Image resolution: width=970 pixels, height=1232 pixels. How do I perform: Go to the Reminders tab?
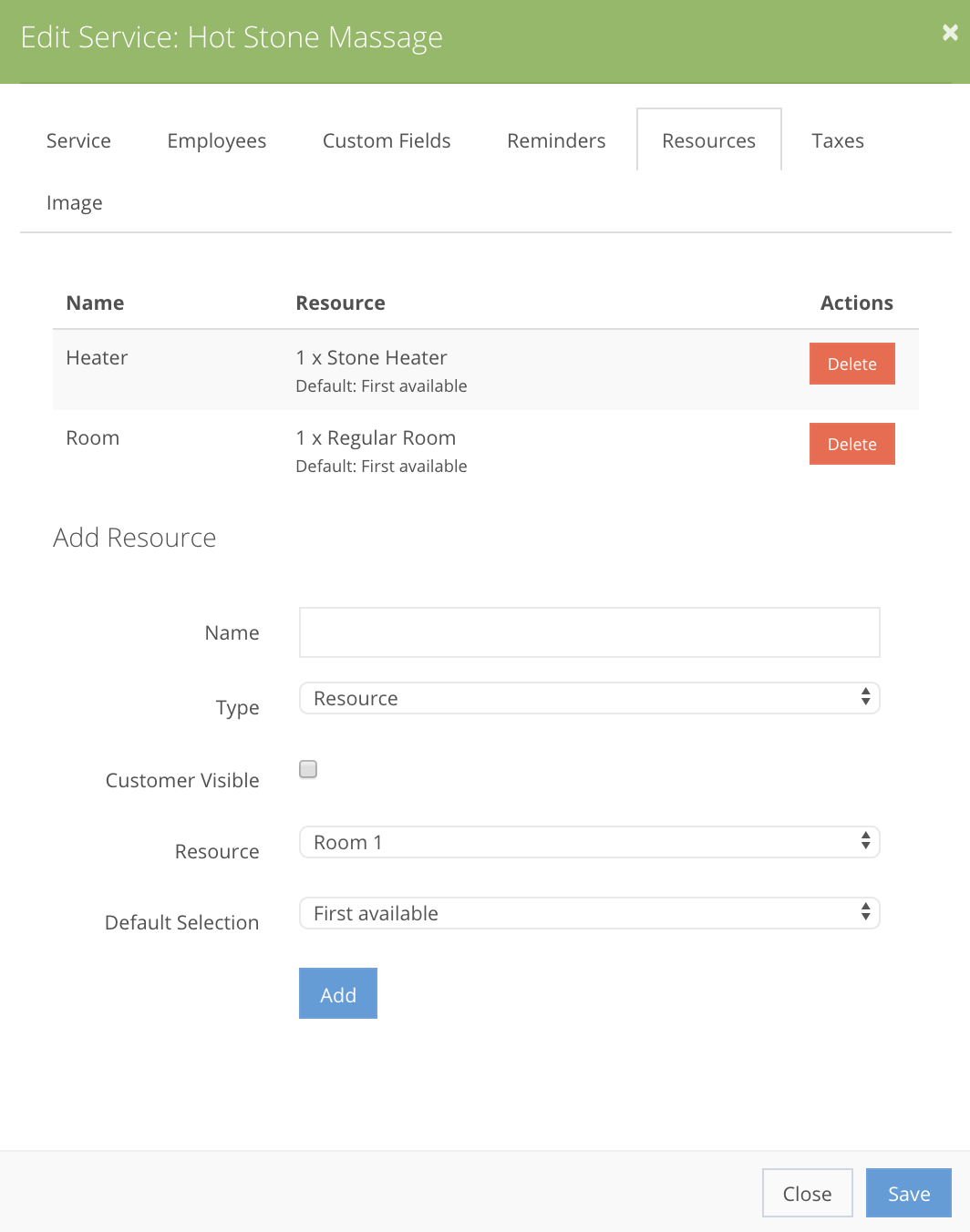[555, 140]
